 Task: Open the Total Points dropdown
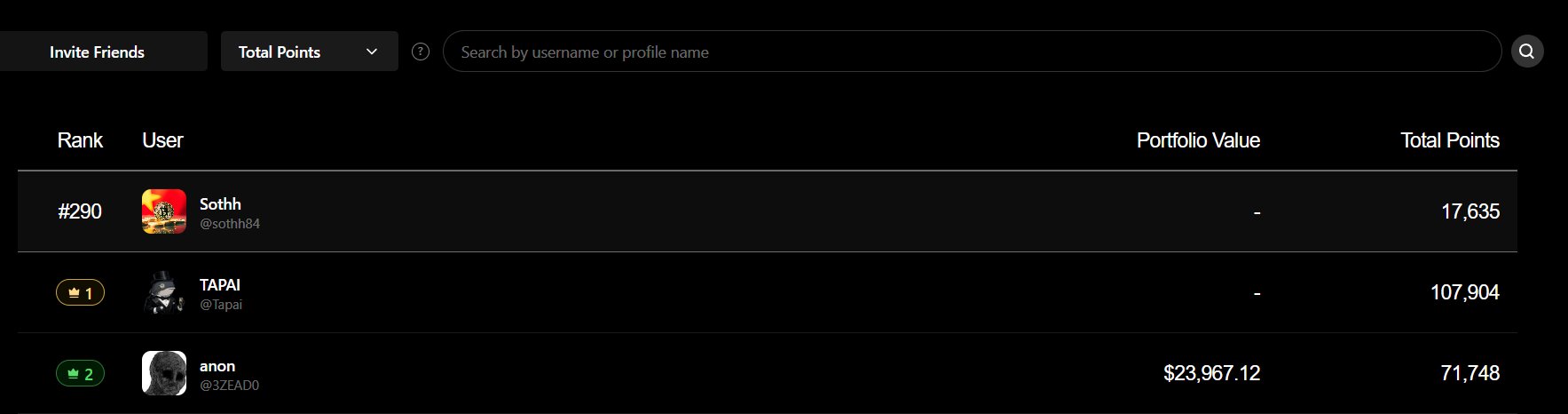tap(309, 52)
